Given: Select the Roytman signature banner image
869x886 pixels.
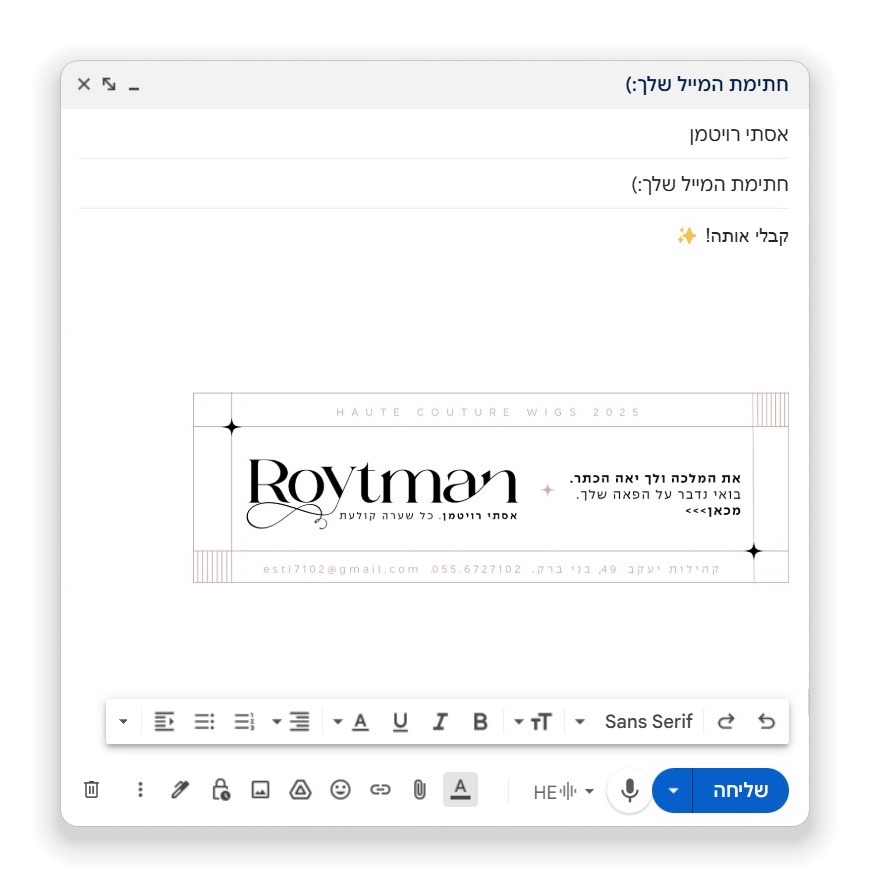Looking at the screenshot, I should 490,488.
